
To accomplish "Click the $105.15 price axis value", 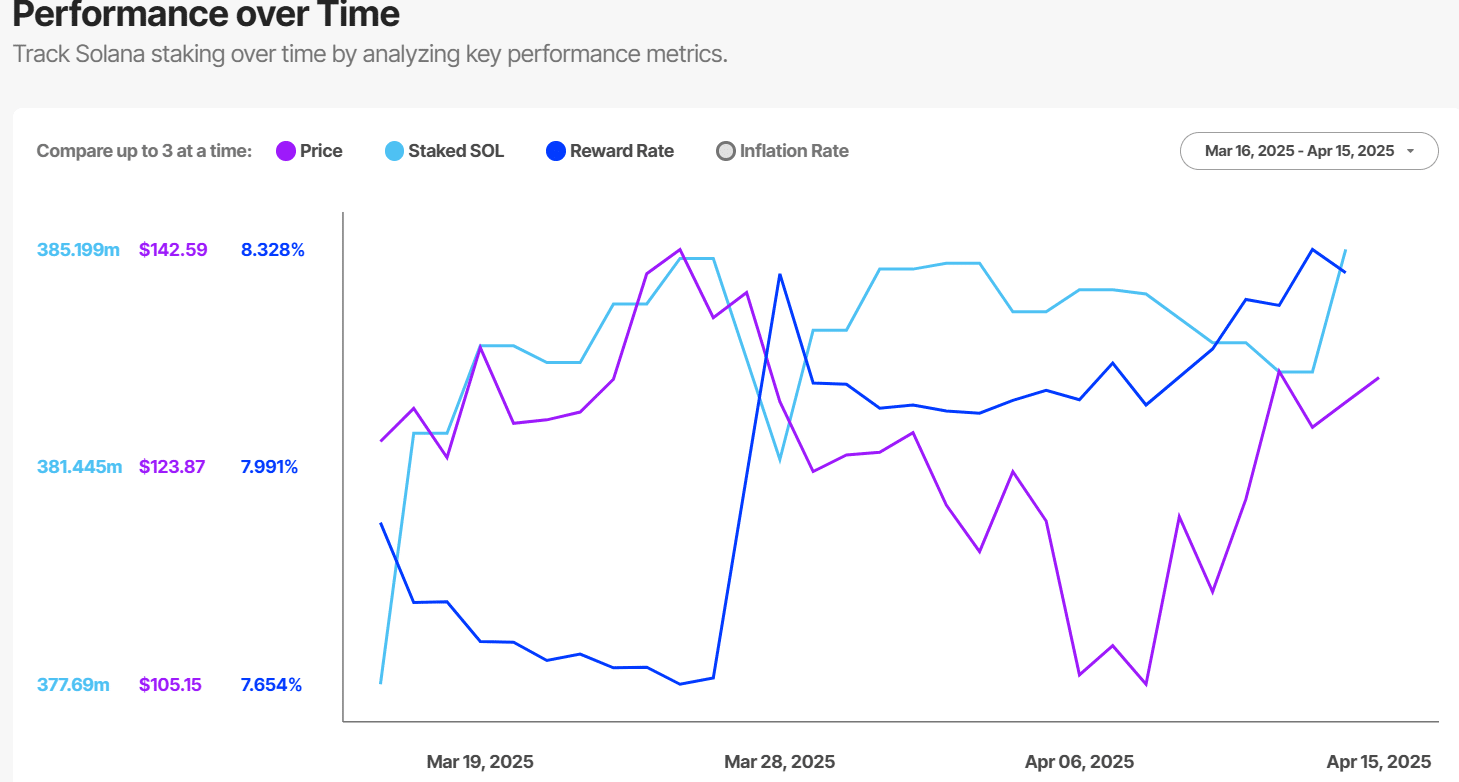I will tap(170, 685).
